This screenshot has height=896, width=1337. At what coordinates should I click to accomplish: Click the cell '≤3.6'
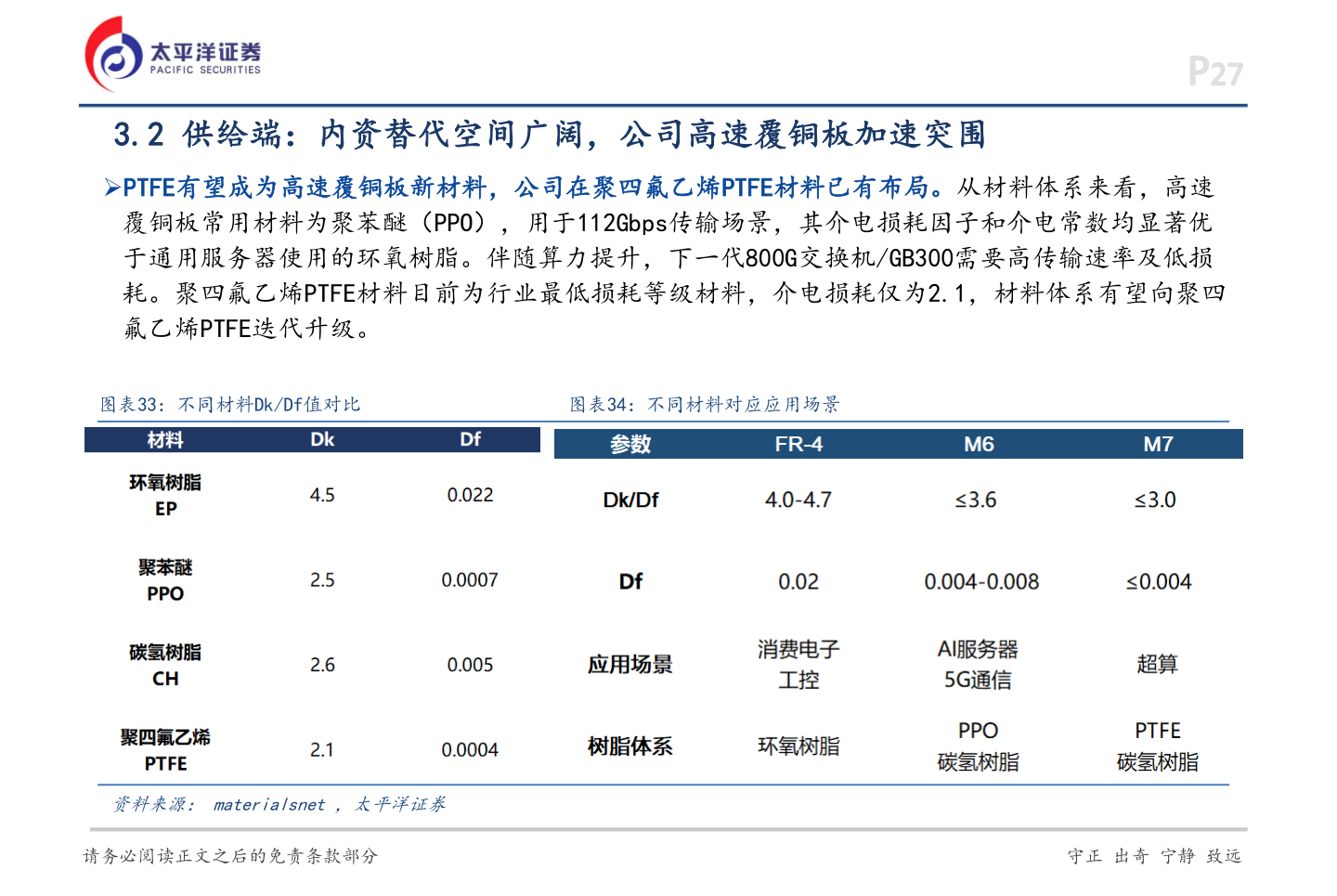click(x=976, y=500)
